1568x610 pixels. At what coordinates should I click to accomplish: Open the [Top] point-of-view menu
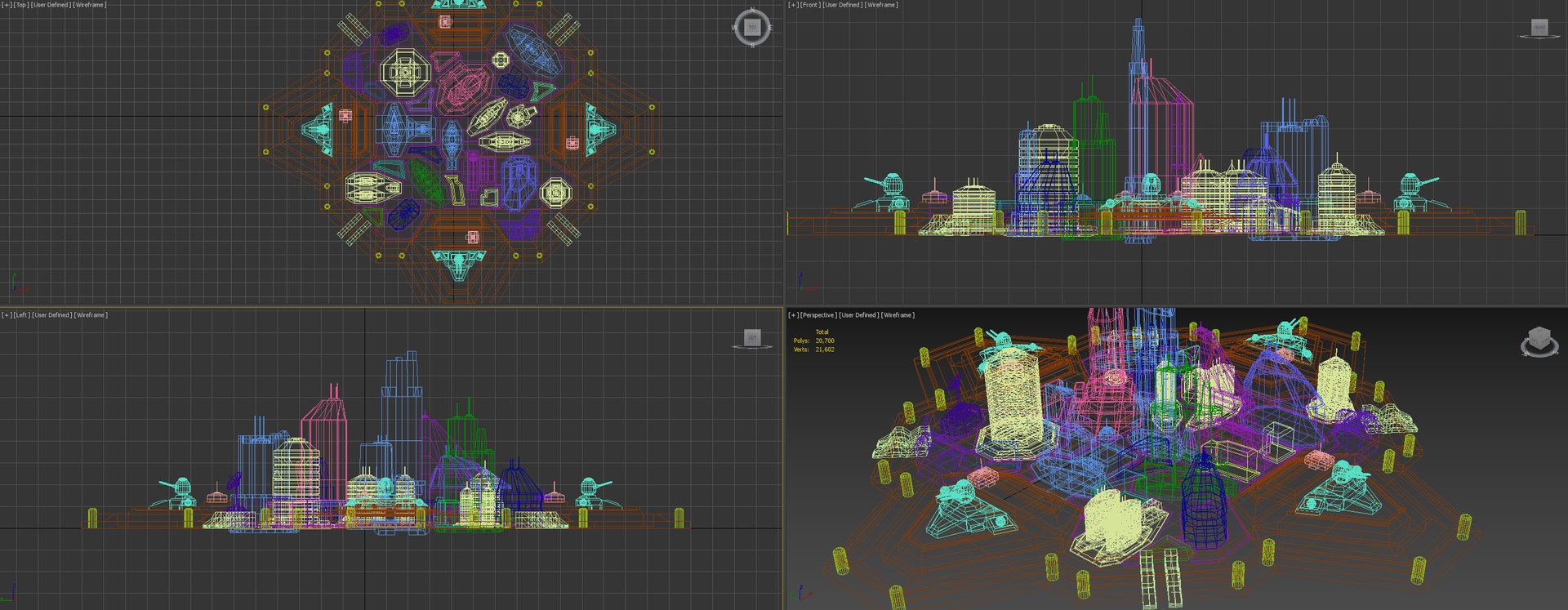pos(21,5)
